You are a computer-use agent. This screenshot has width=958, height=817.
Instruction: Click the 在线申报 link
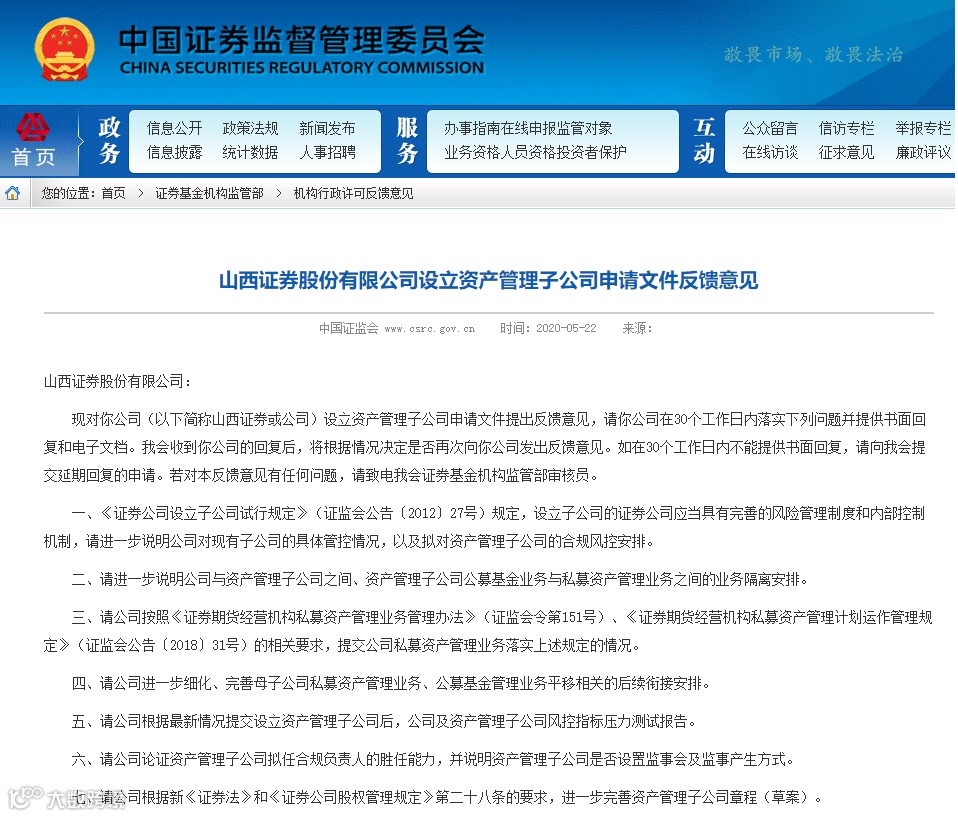pos(528,128)
